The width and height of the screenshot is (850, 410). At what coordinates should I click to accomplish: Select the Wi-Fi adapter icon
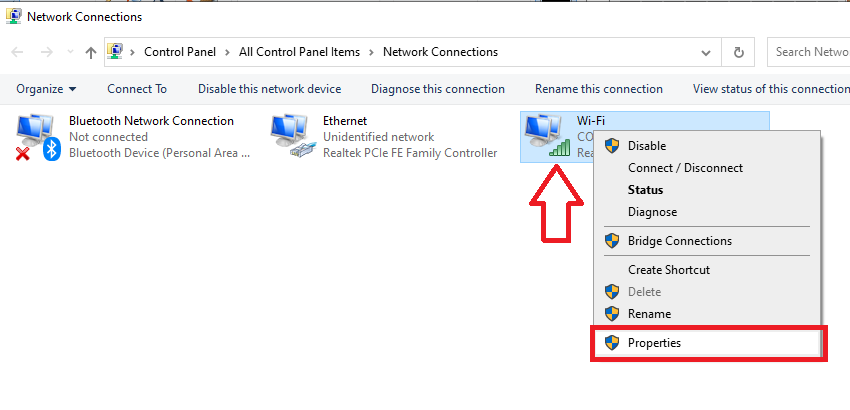click(548, 137)
